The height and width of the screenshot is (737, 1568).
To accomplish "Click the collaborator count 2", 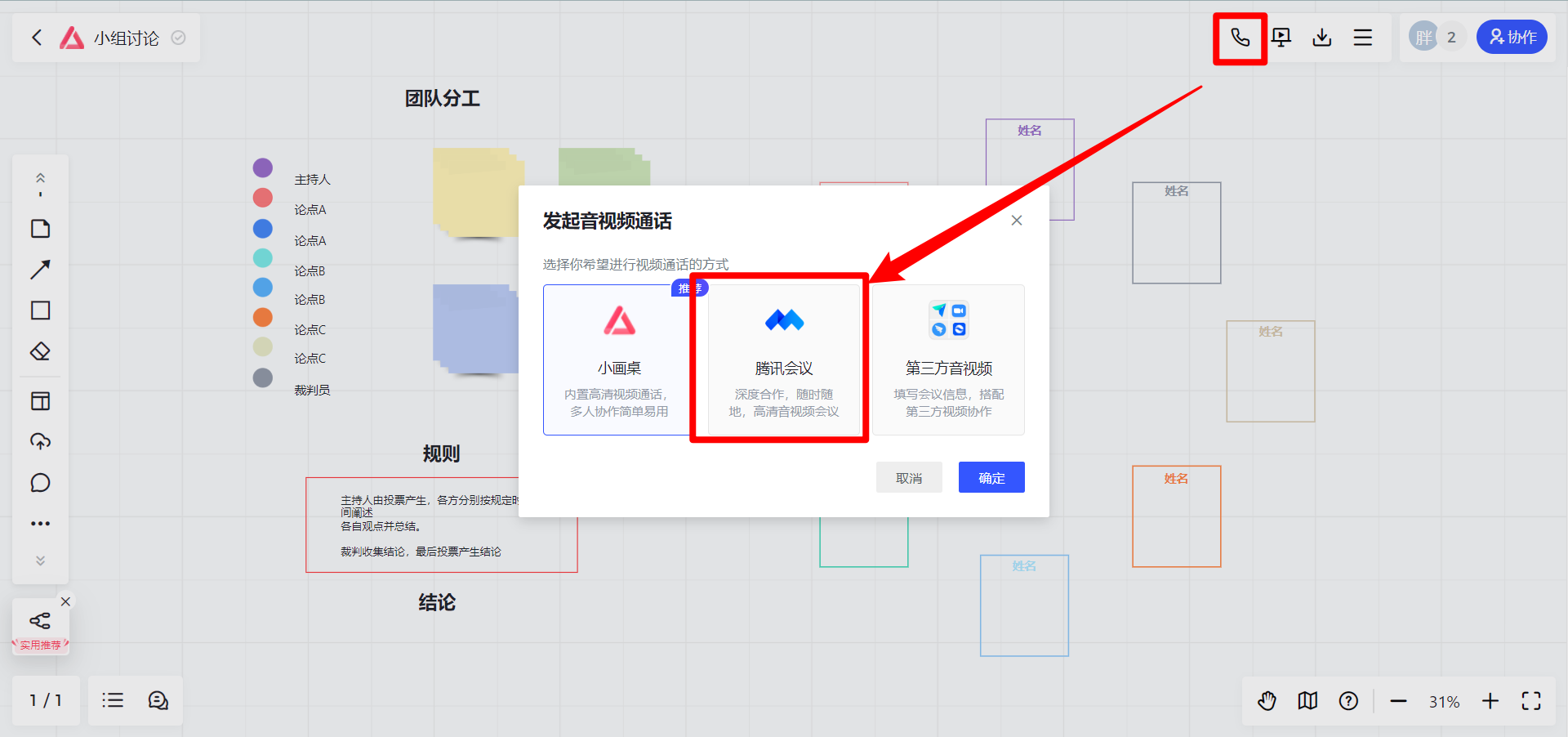I will (1451, 37).
